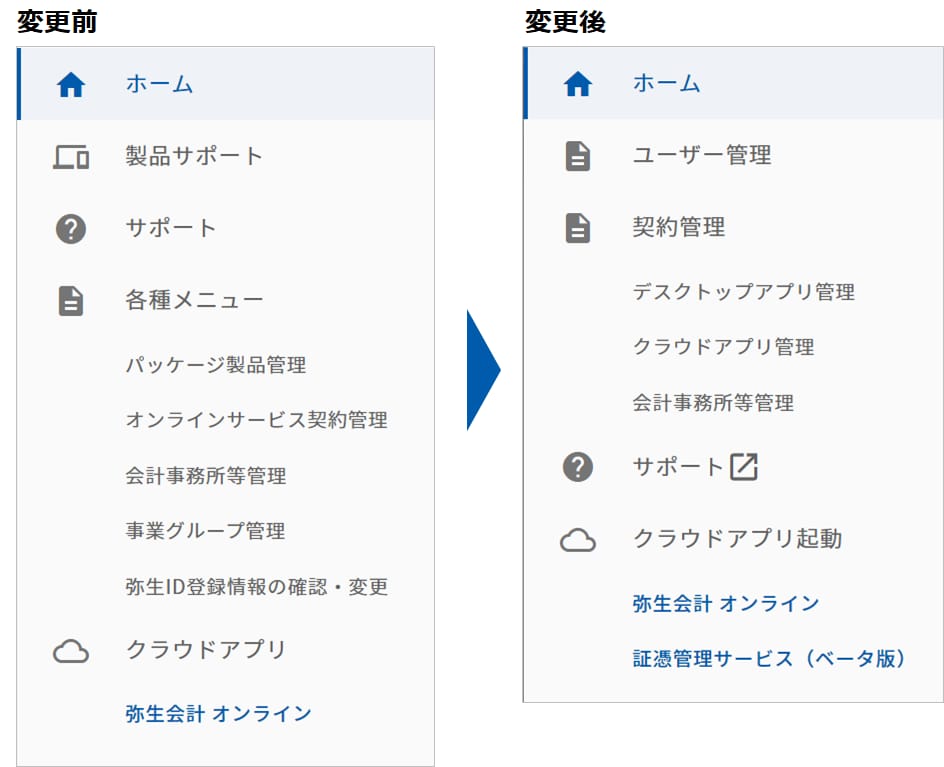Choose クラウドアプリ管理 in the 変更後 menu
Viewport: 944px width, 767px height.
723,347
